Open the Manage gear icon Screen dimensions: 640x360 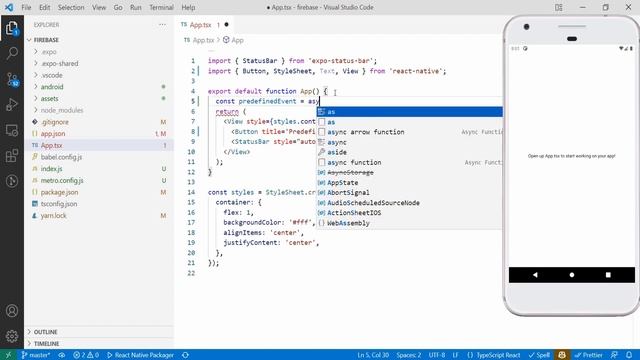point(12,336)
